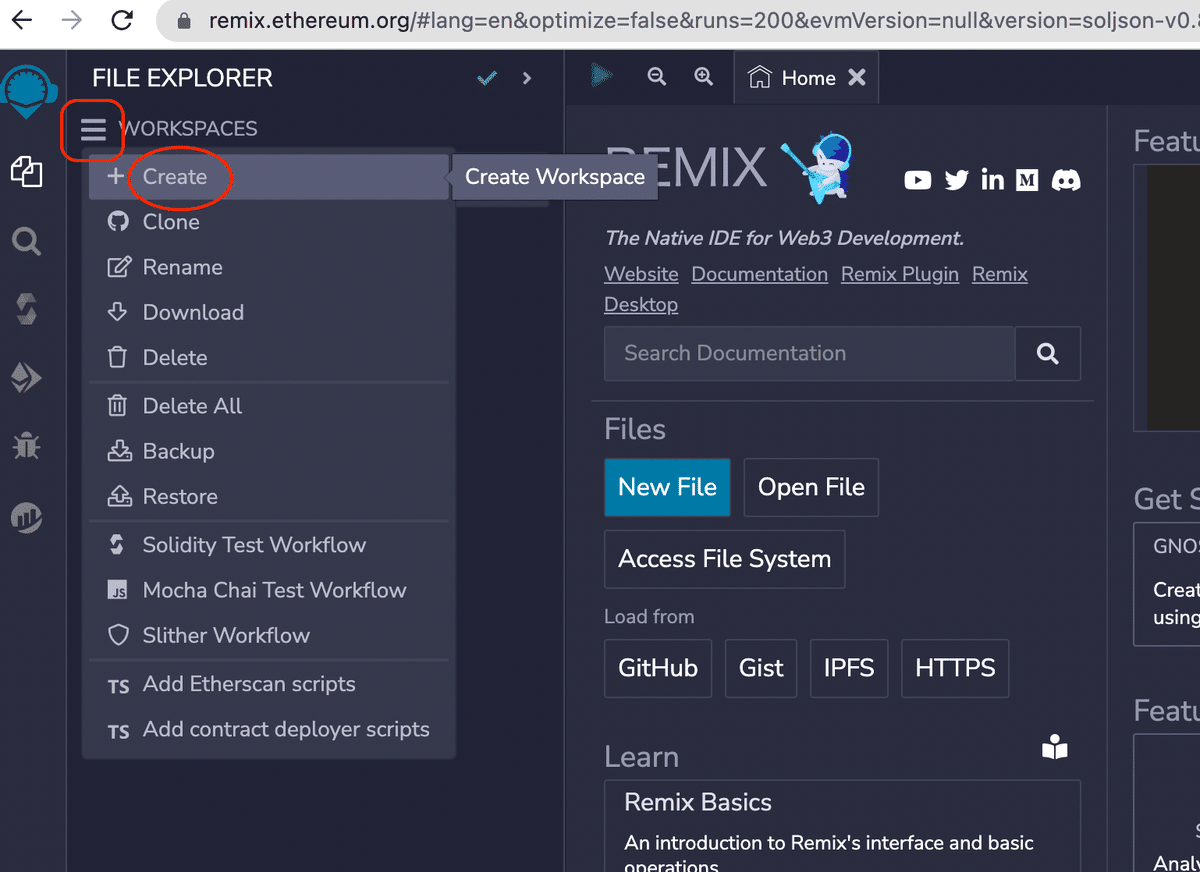Select Slither Workflow menu item
This screenshot has height=872, width=1200.
[x=269, y=635]
